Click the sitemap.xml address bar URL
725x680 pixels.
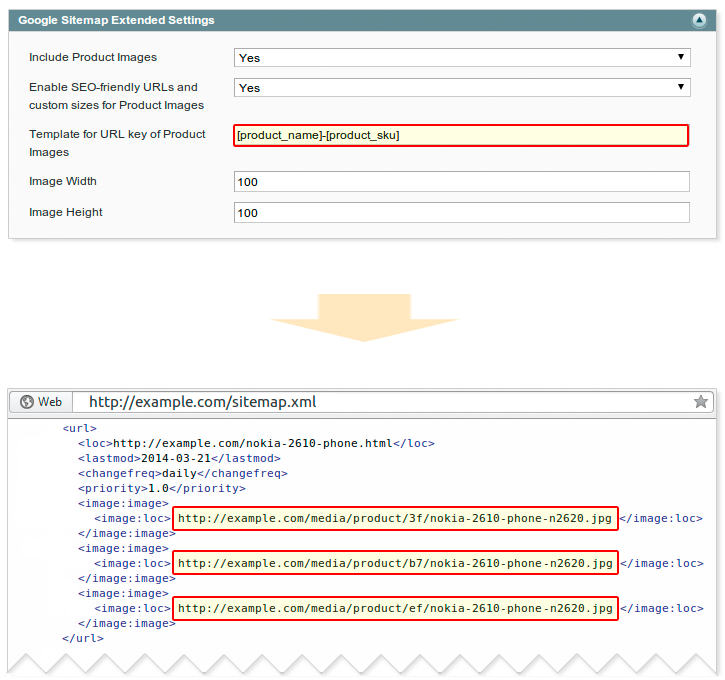[x=202, y=402]
